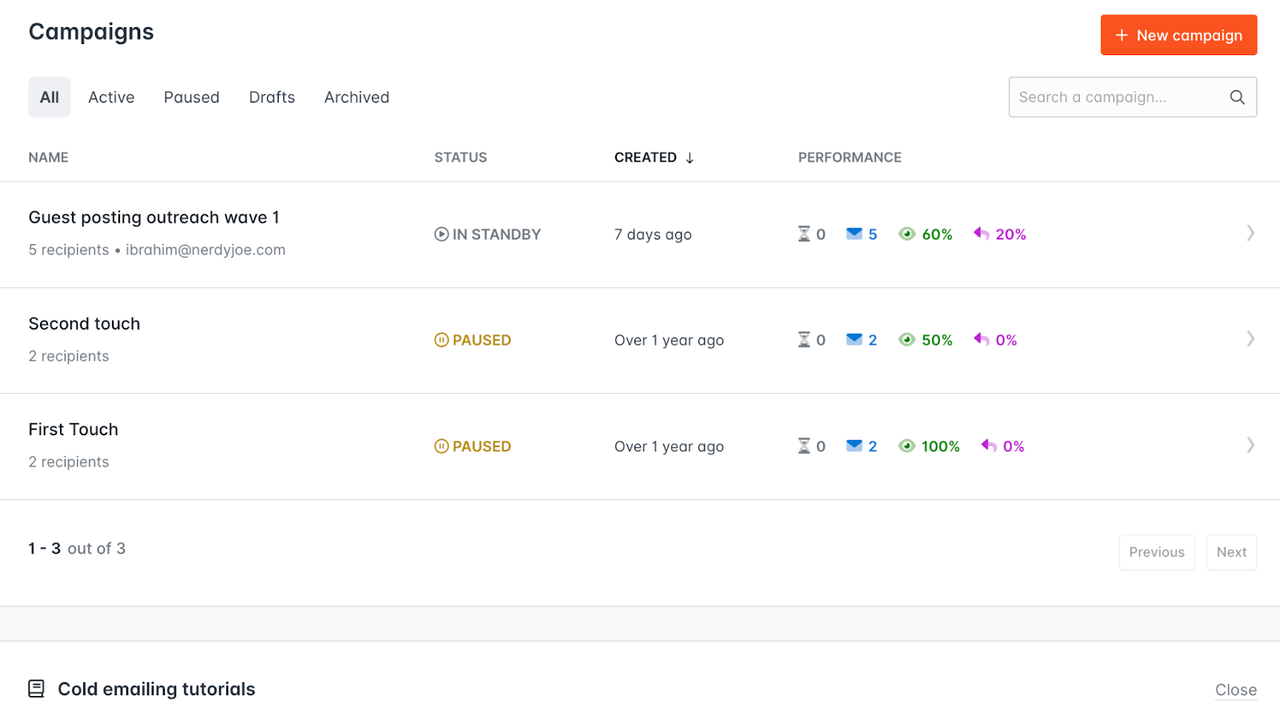The height and width of the screenshot is (720, 1280).
Task: Close the Cold emailing tutorials panel
Action: (1236, 689)
